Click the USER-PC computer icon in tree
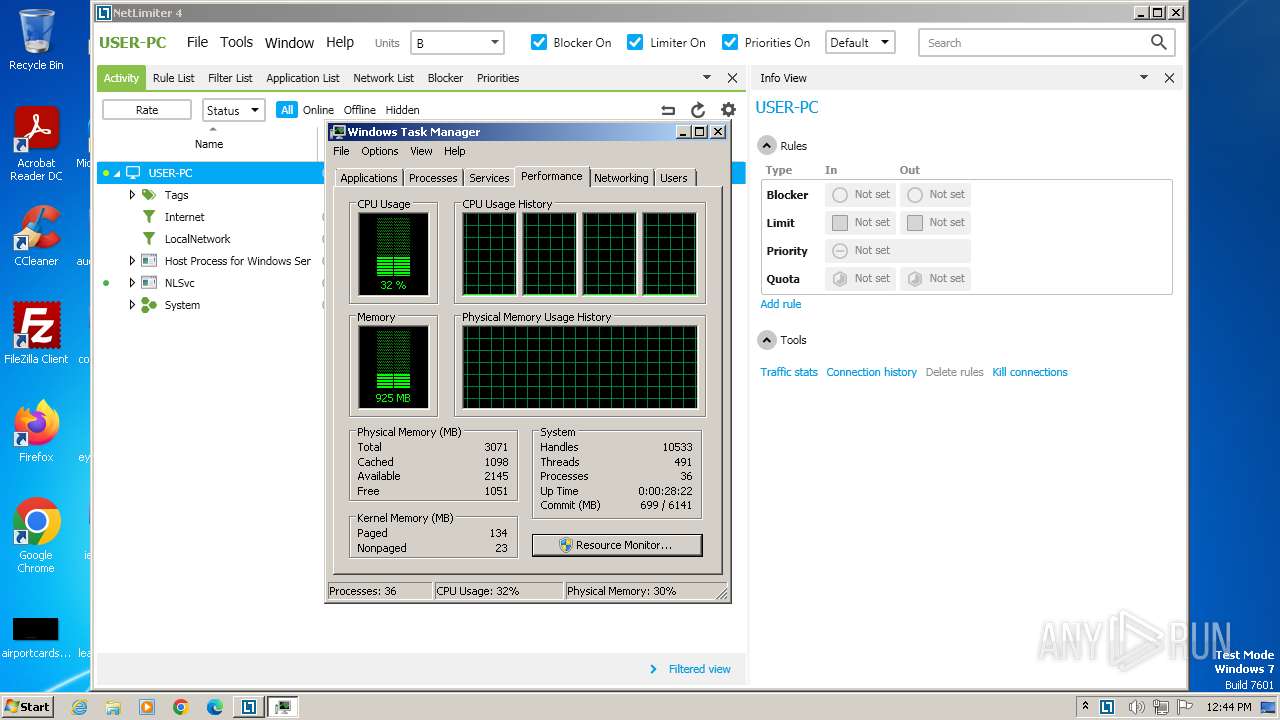This screenshot has height=720, width=1280. click(x=133, y=173)
